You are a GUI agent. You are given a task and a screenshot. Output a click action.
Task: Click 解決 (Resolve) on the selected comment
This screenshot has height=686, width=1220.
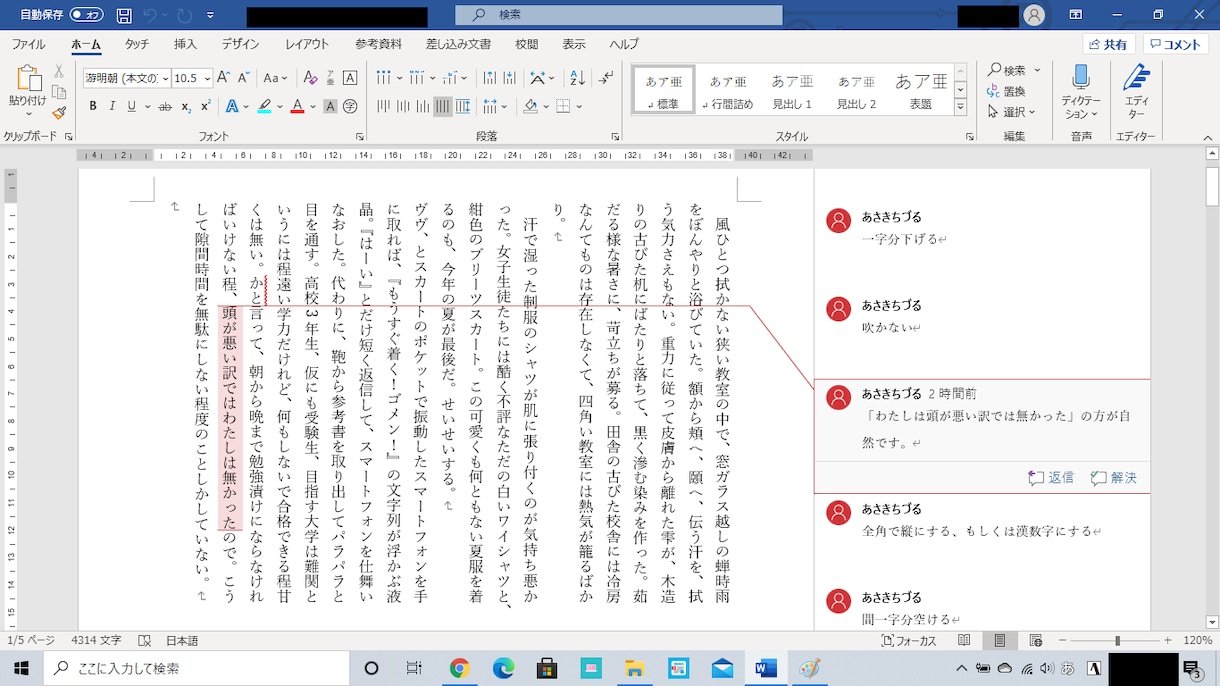pos(1114,478)
